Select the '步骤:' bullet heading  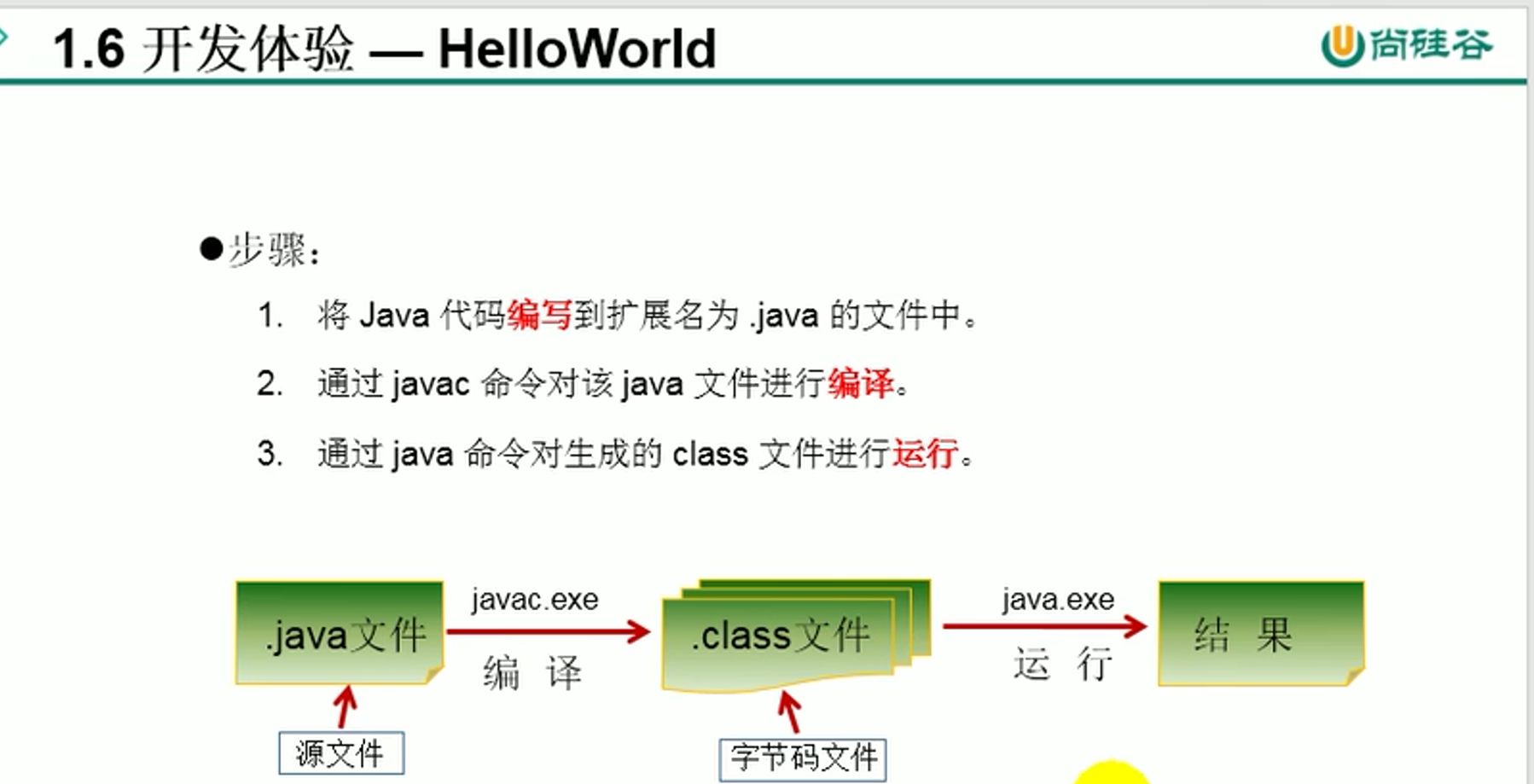pos(261,250)
